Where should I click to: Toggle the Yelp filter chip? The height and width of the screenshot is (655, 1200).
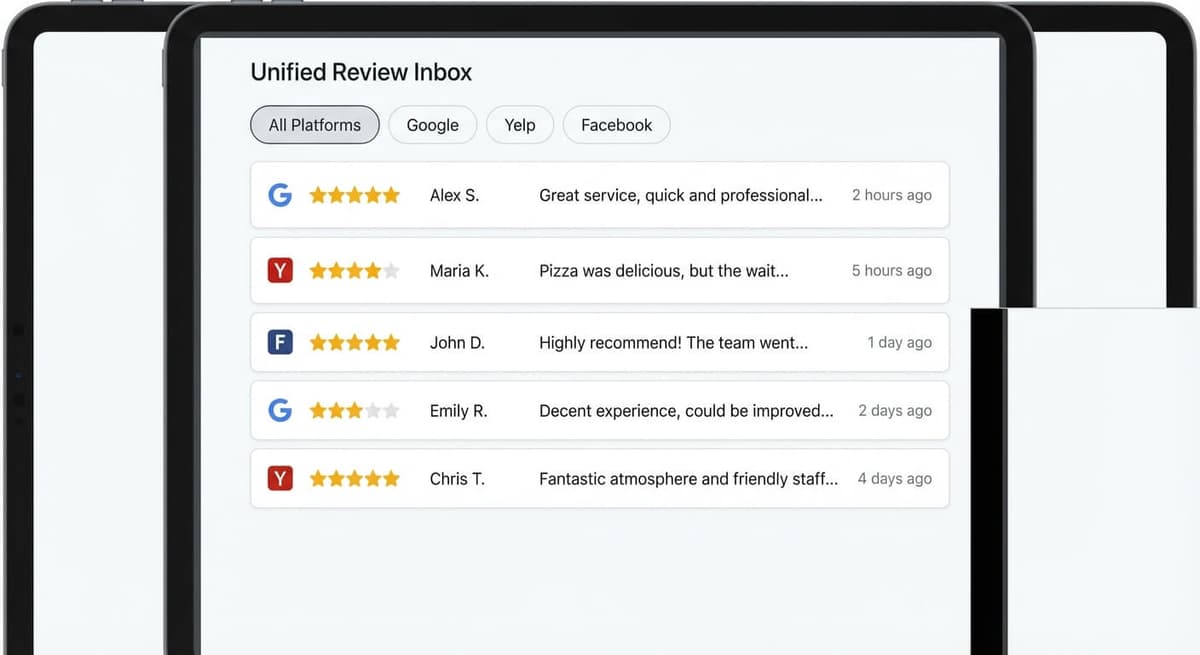(520, 124)
